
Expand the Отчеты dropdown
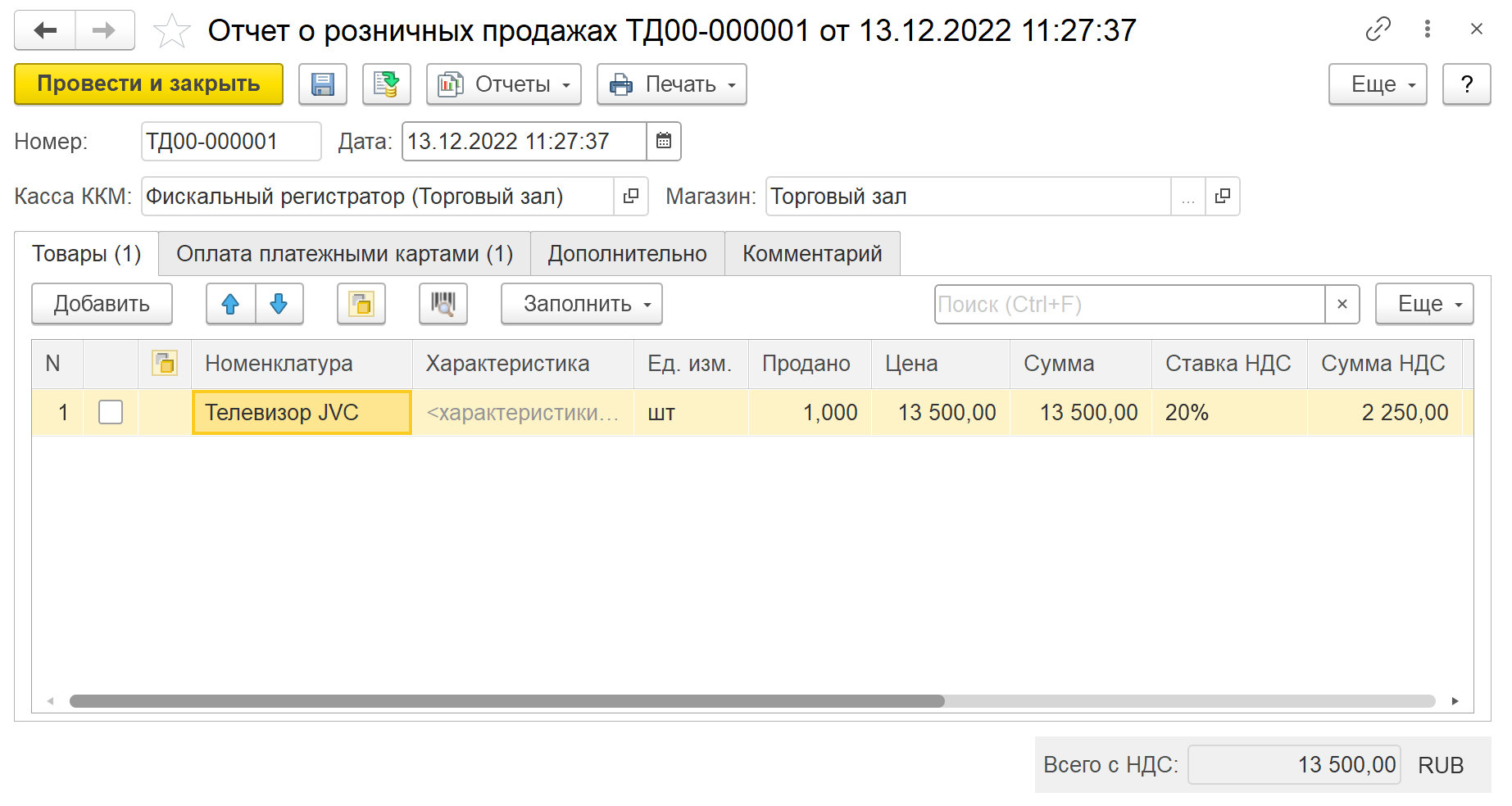pyautogui.click(x=503, y=84)
